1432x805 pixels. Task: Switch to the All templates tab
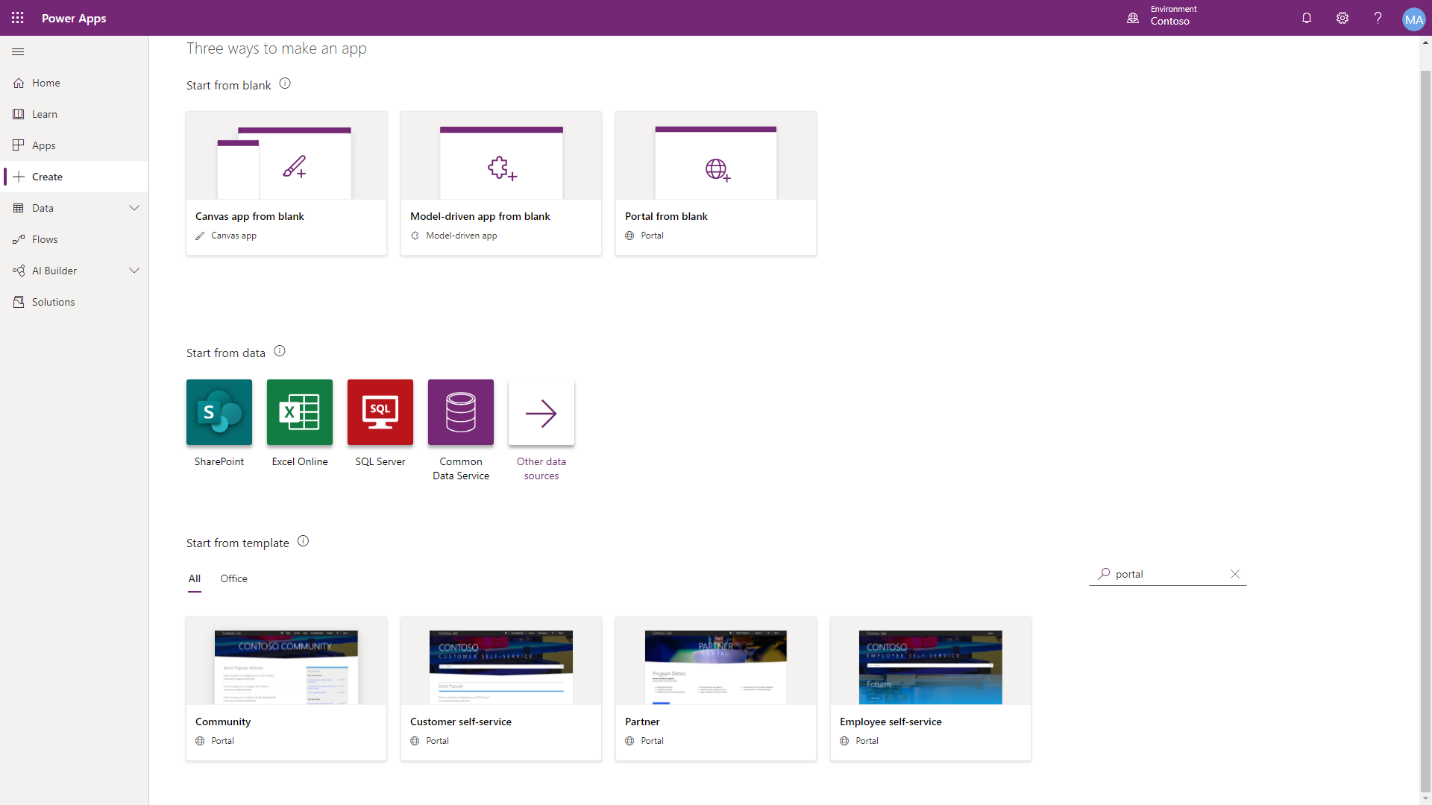(194, 579)
